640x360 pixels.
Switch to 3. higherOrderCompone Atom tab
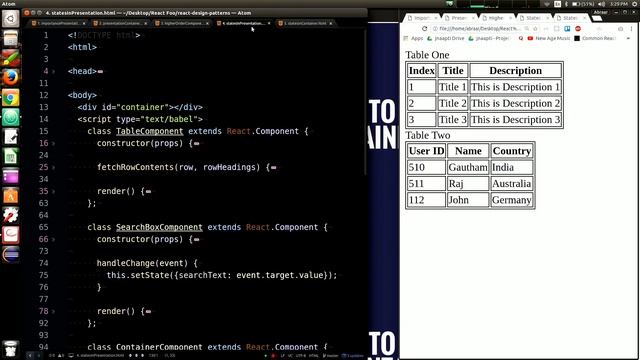[182, 23]
